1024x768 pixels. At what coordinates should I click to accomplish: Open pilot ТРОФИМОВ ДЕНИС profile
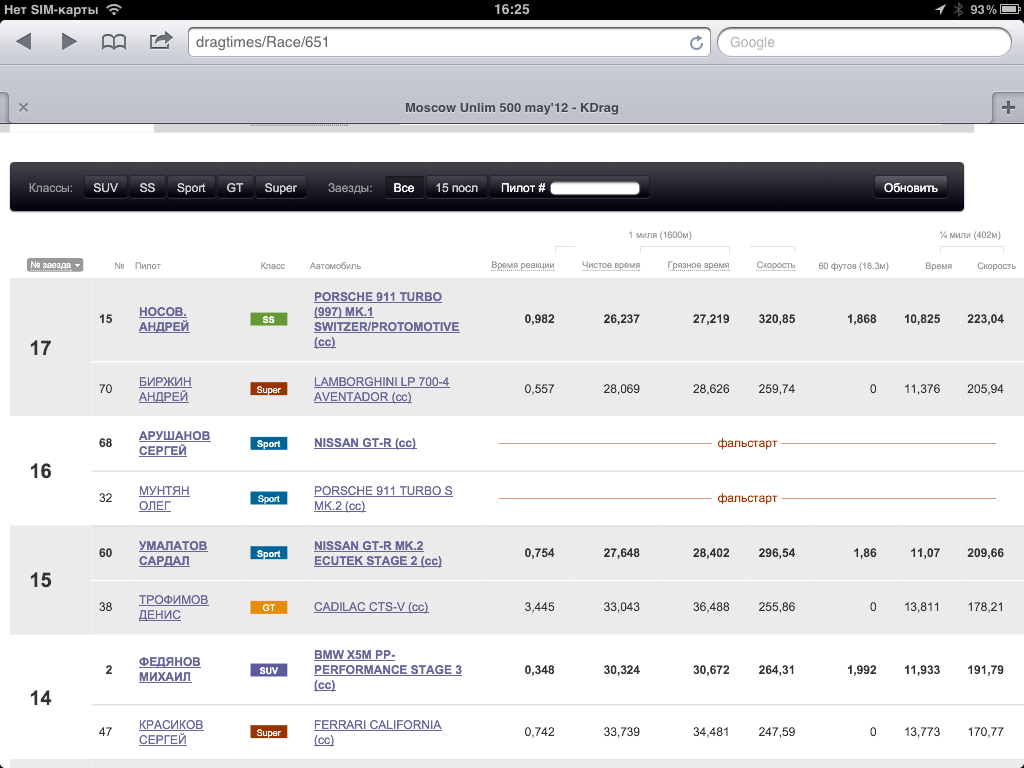[x=174, y=607]
